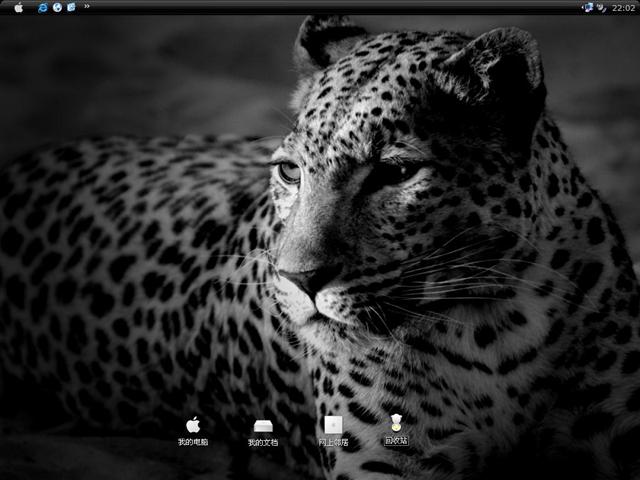The height and width of the screenshot is (480, 640).
Task: Click the tray icon left of the clock
Action: click(x=603, y=7)
